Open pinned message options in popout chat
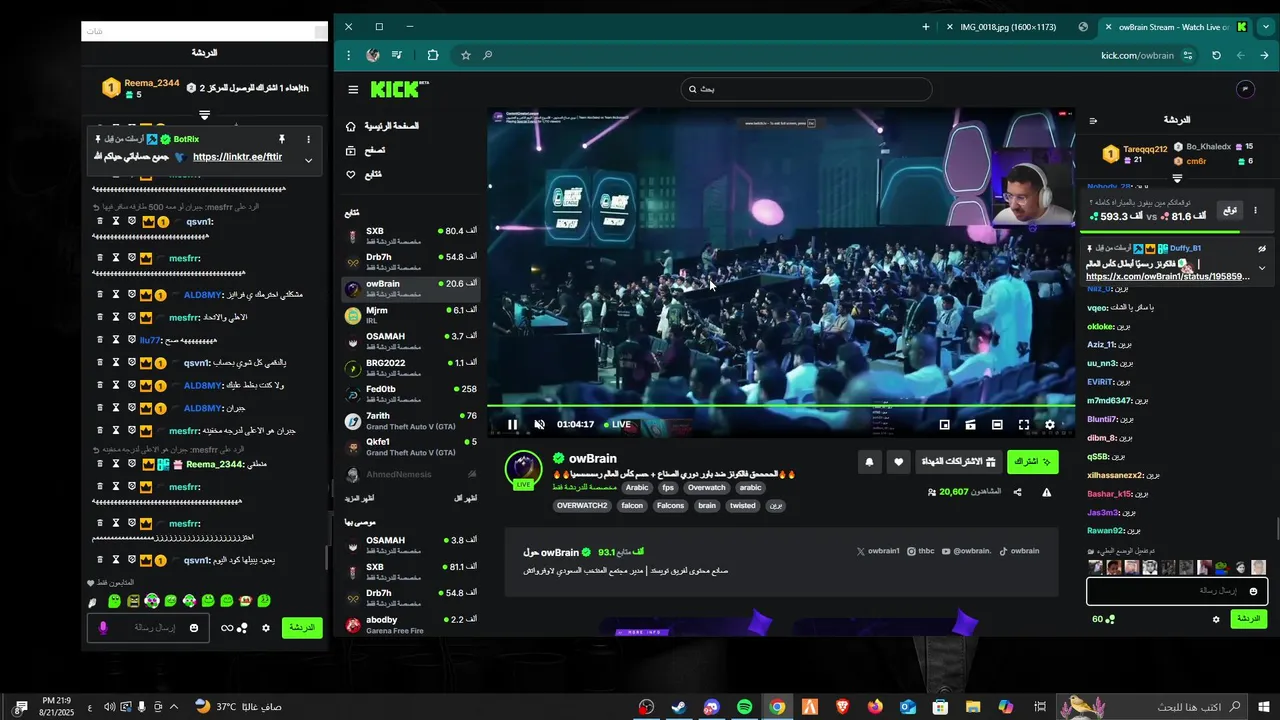 click(x=308, y=139)
